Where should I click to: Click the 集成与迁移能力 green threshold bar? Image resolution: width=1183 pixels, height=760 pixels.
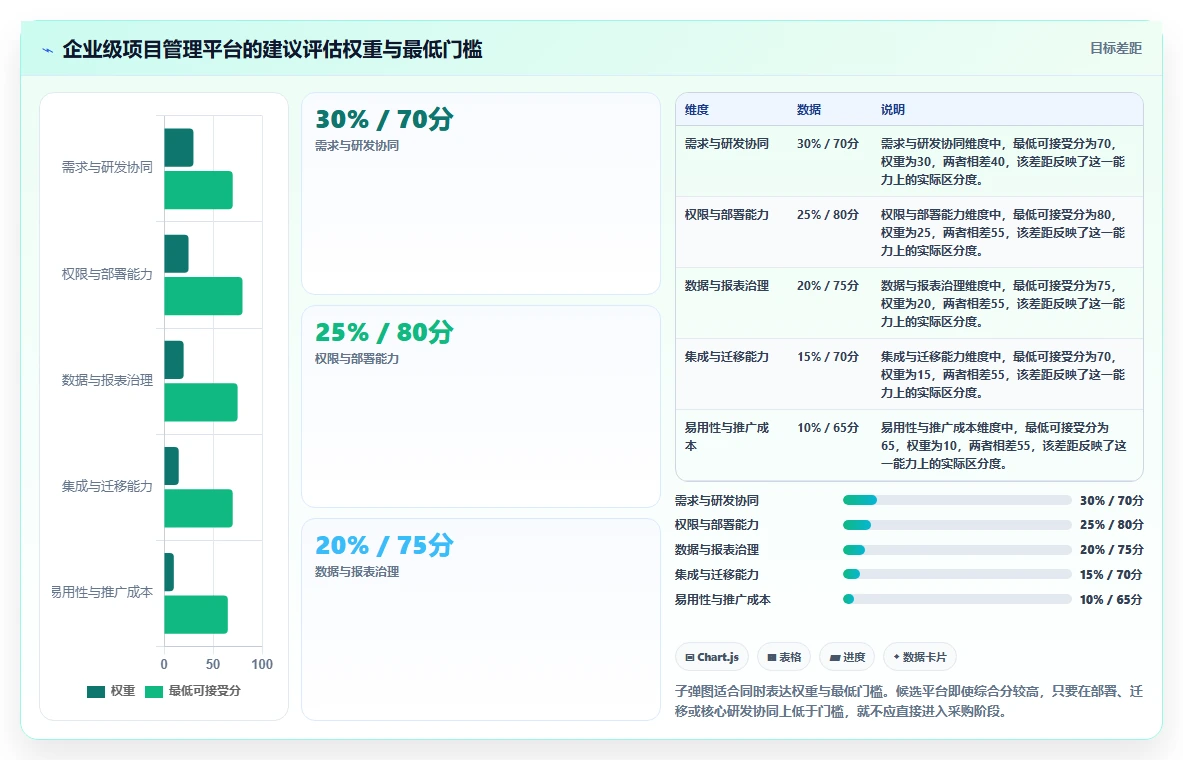pyautogui.click(x=198, y=509)
